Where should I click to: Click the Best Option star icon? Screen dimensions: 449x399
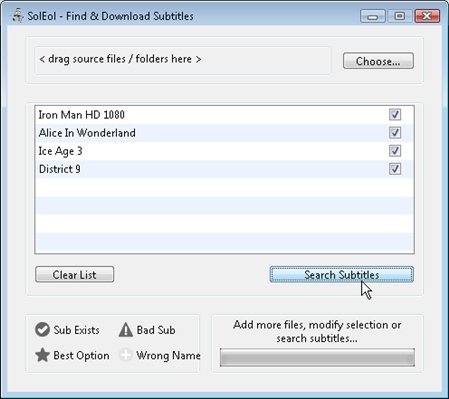click(x=42, y=355)
